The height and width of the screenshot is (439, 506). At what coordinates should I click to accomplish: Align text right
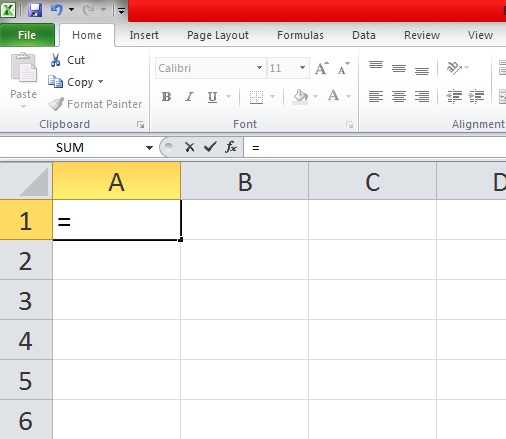422,97
